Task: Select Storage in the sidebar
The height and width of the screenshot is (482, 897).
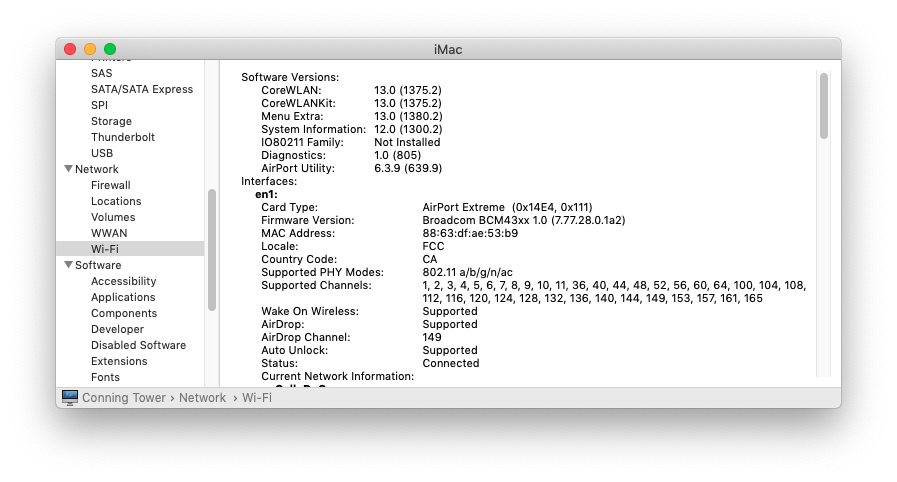Action: 111,121
